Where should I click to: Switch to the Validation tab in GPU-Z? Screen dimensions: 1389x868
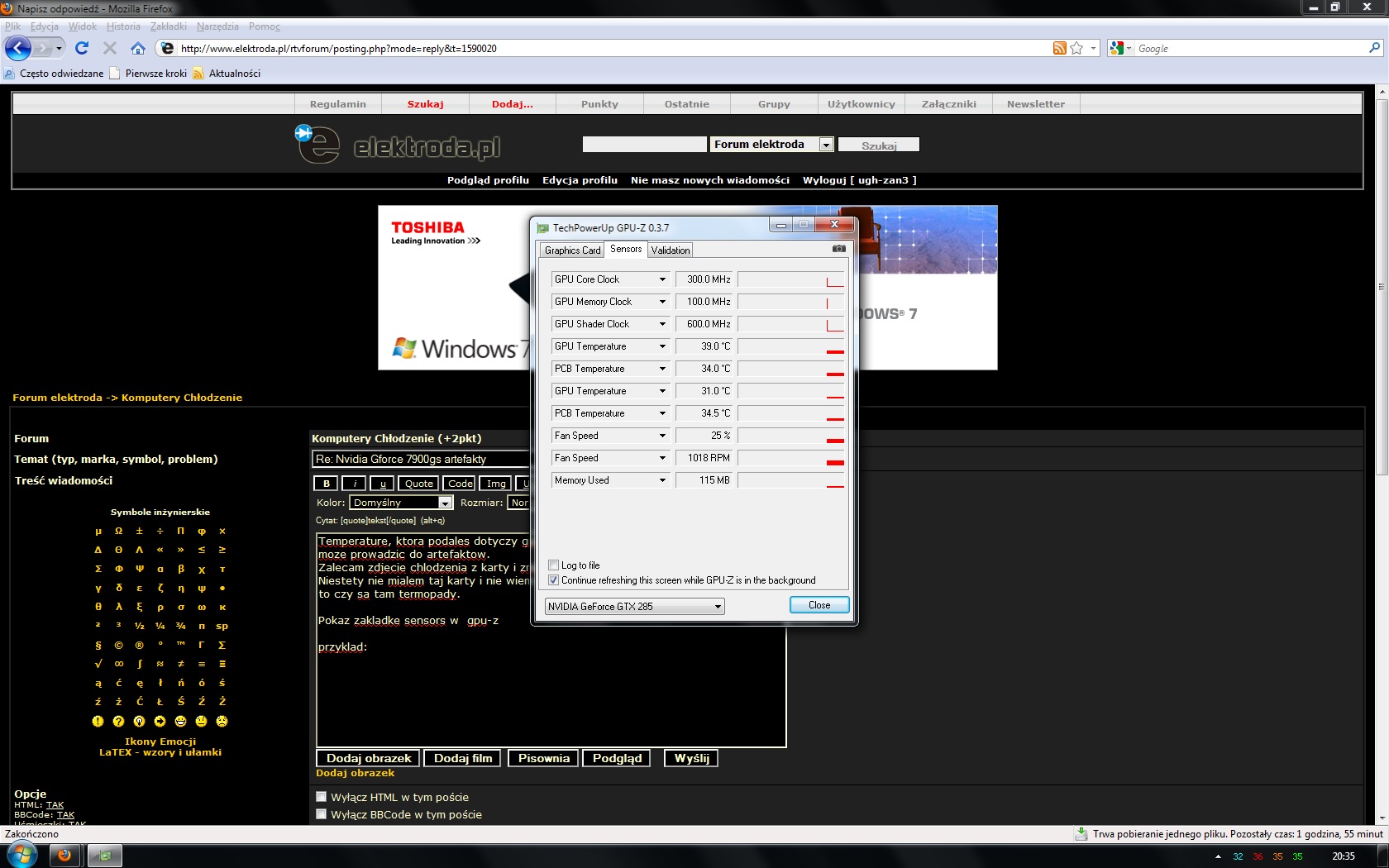pos(671,250)
